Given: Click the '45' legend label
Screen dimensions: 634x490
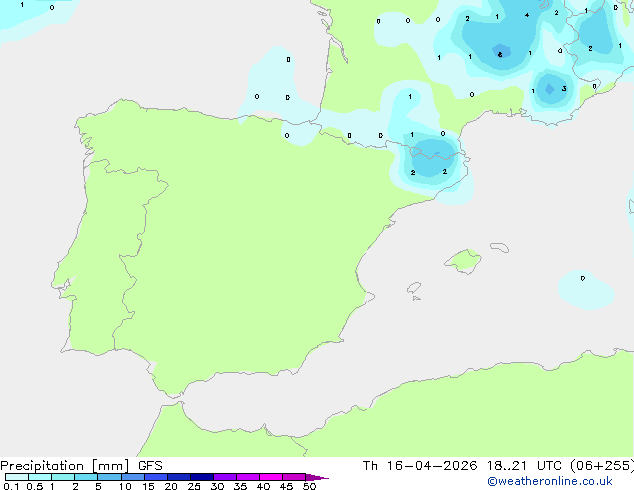Looking at the screenshot, I should pos(286,486).
